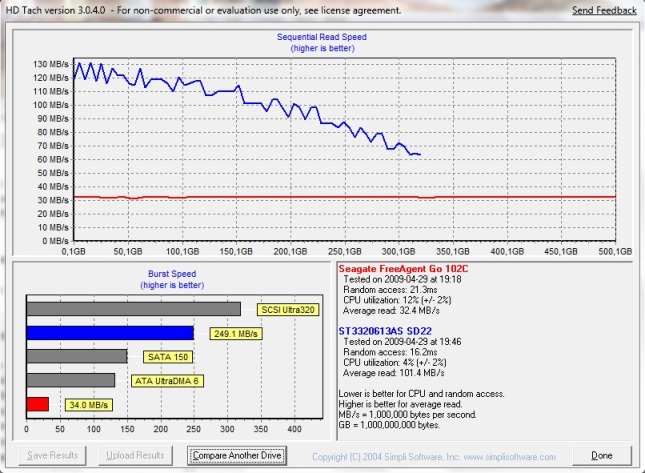Viewport: 645px width, 473px height.
Task: Click the red burst speed bar
Action: (37, 404)
